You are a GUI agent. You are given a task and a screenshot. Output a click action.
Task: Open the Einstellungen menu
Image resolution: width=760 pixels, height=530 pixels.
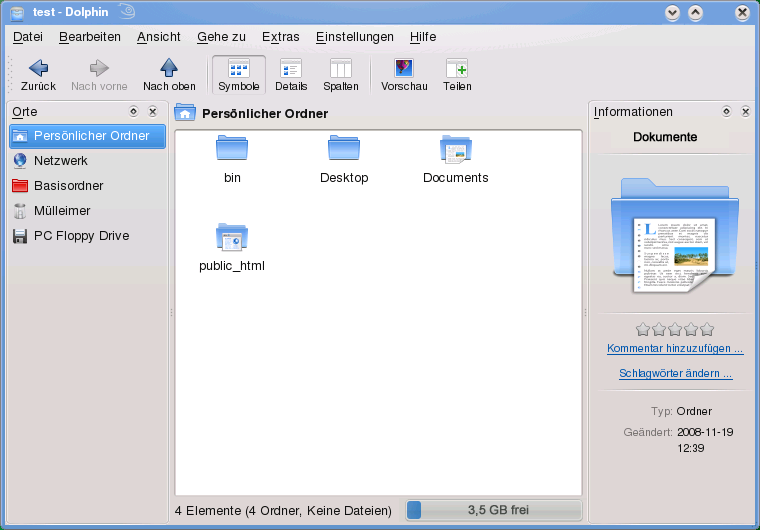354,37
